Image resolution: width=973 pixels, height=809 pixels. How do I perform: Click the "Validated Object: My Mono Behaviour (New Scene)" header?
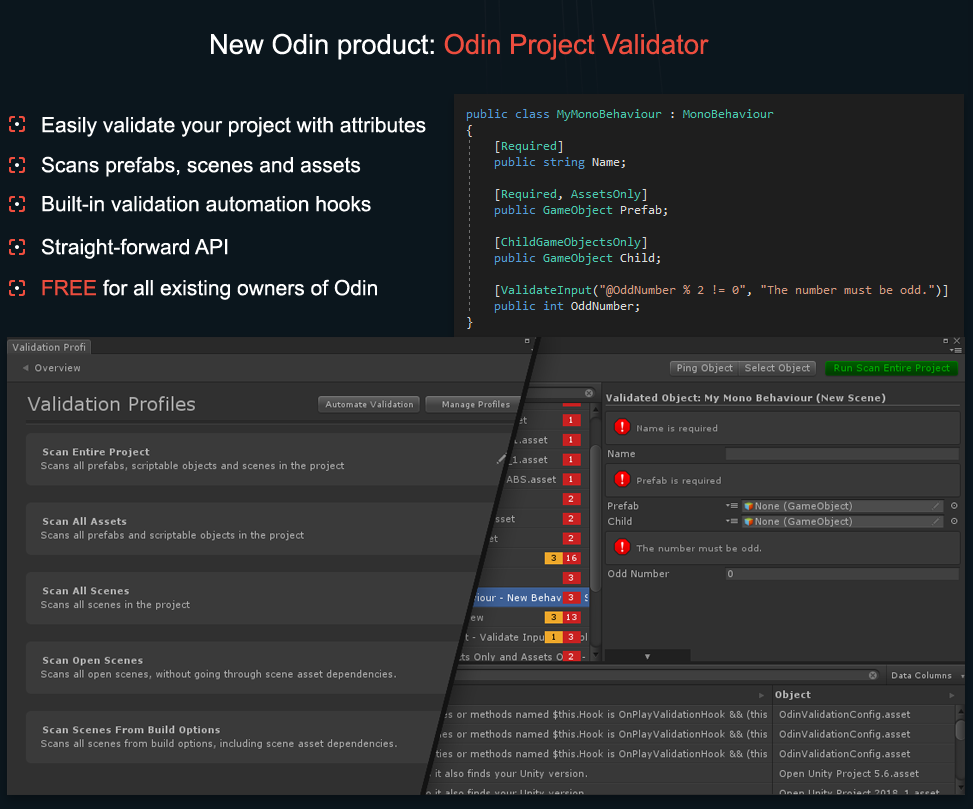(745, 398)
